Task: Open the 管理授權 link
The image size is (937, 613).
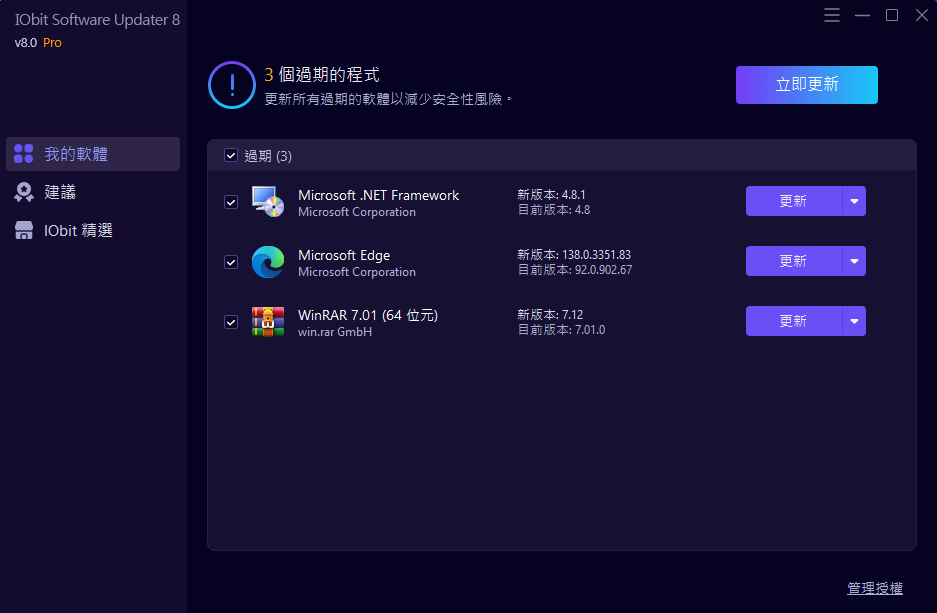Action: 875,589
